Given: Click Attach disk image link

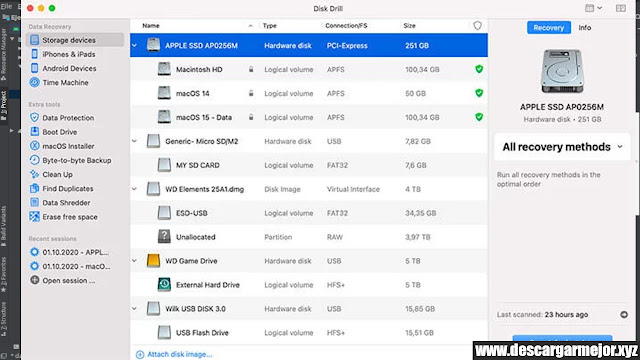Looking at the screenshot, I should [174, 354].
